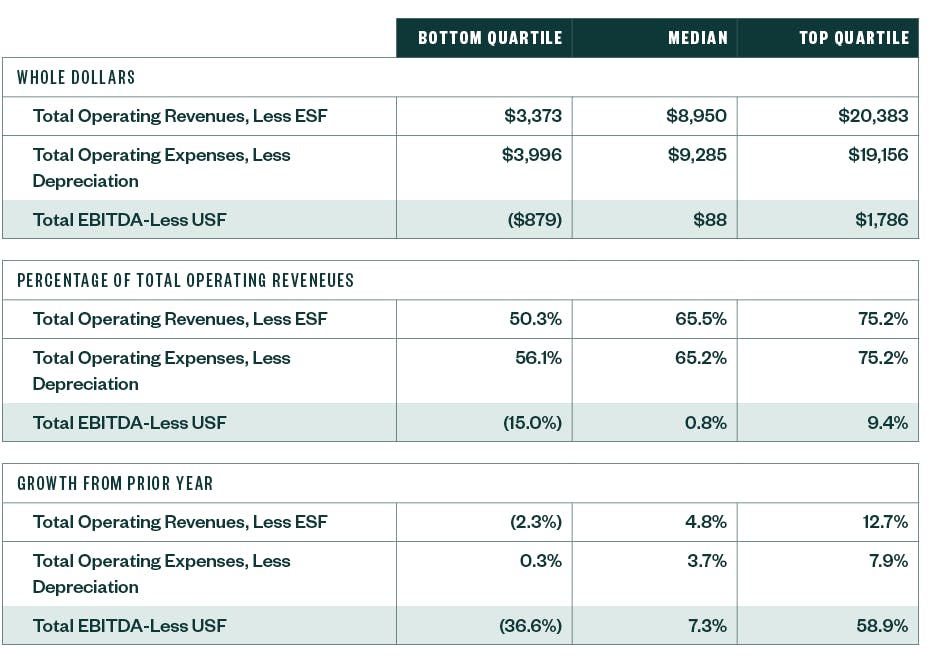Select the 9.4% top quartile cell
The image size is (945, 660).
887,422
